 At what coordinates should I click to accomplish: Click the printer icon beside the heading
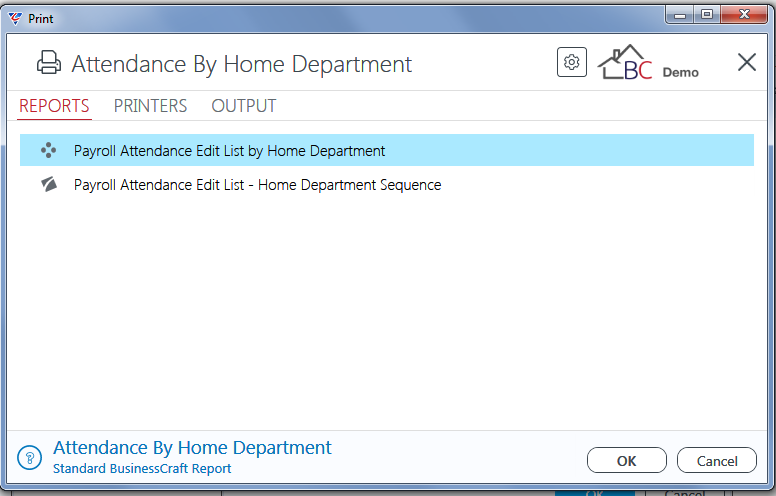click(x=49, y=63)
